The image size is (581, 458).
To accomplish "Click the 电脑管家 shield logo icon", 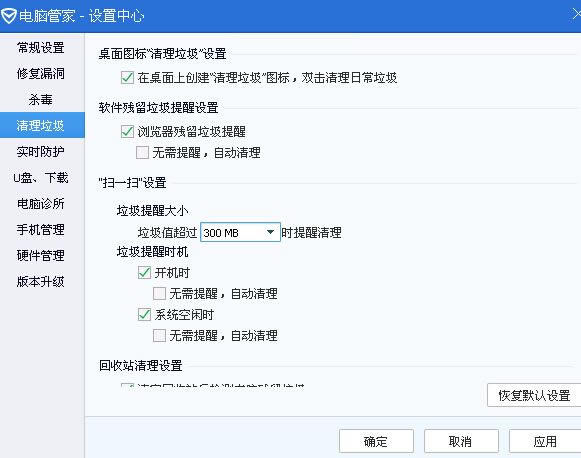I will [x=8, y=16].
